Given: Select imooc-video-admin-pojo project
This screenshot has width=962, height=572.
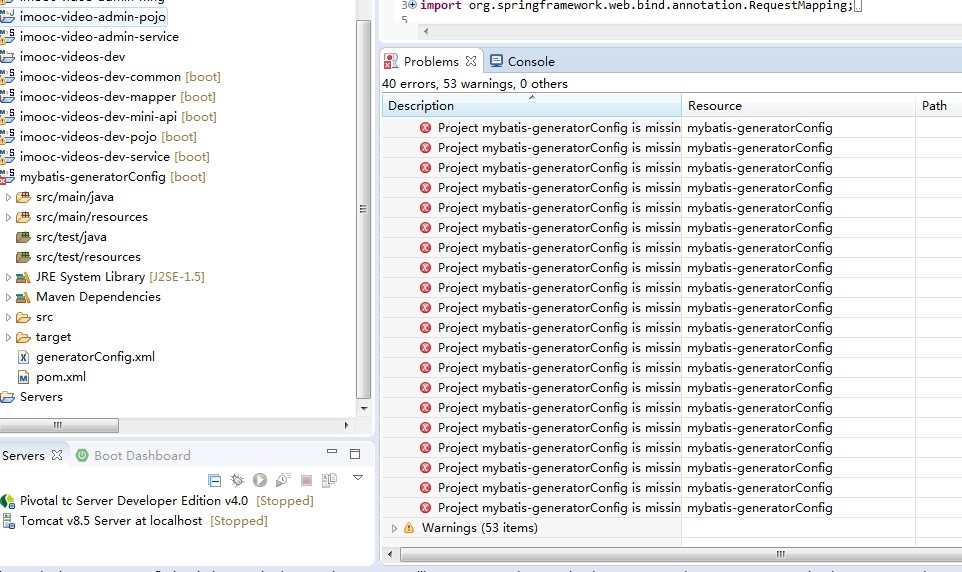Looking at the screenshot, I should point(93,17).
